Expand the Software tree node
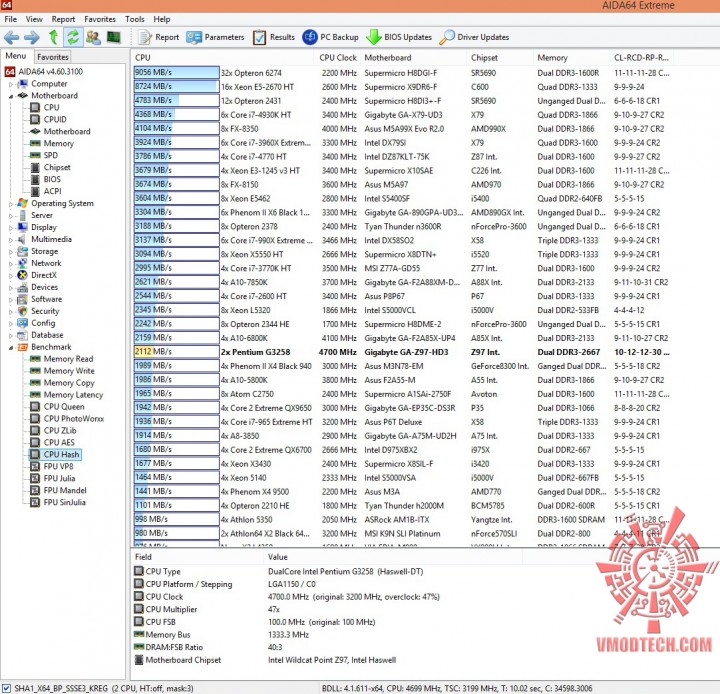720x694 pixels. [11, 299]
